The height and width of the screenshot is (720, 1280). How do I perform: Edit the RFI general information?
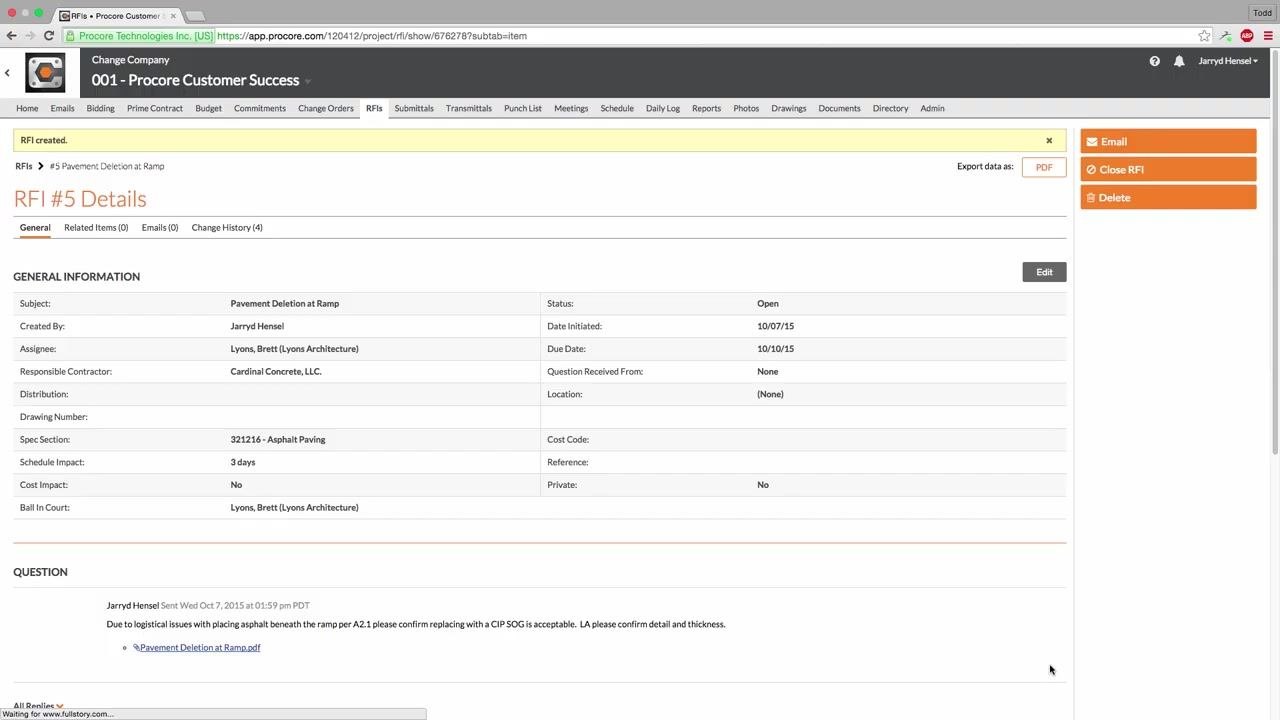click(x=1044, y=272)
